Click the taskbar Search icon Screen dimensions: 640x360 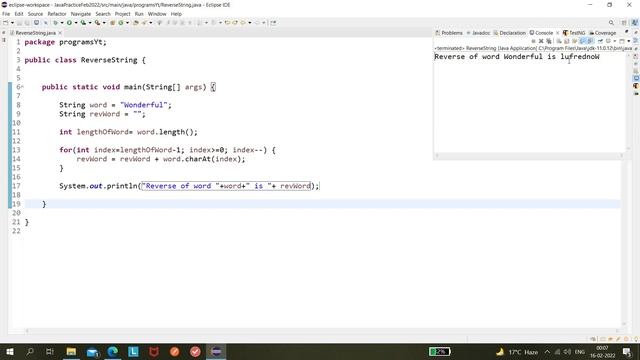30,351
